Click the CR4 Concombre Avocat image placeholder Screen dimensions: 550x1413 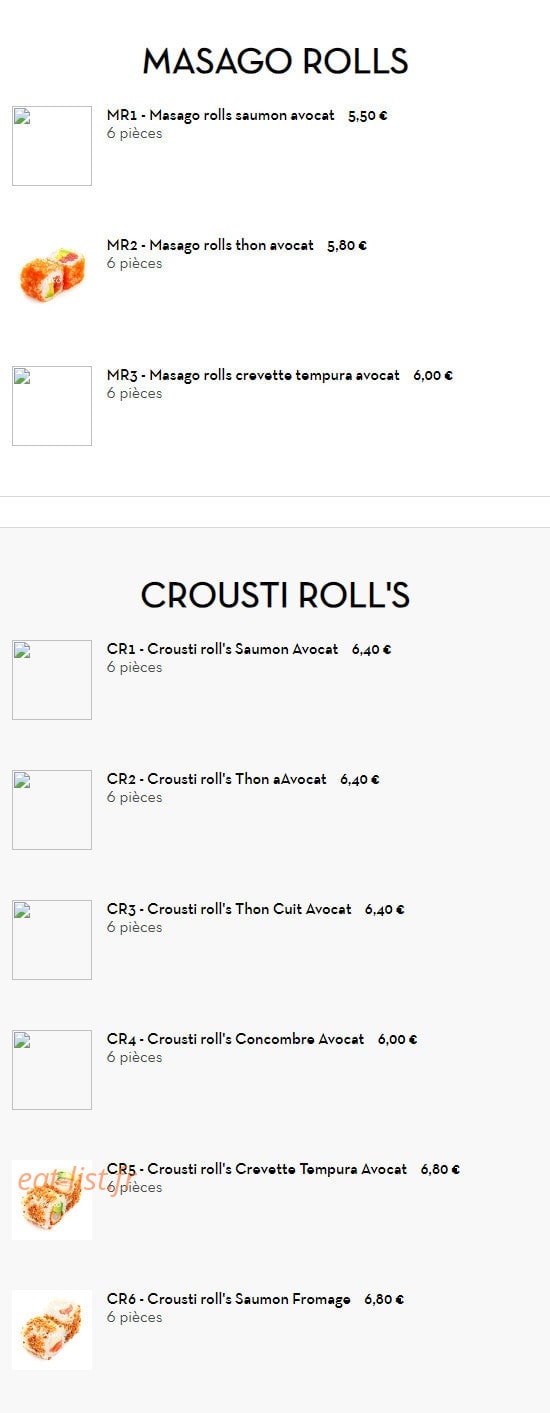pyautogui.click(x=52, y=1070)
